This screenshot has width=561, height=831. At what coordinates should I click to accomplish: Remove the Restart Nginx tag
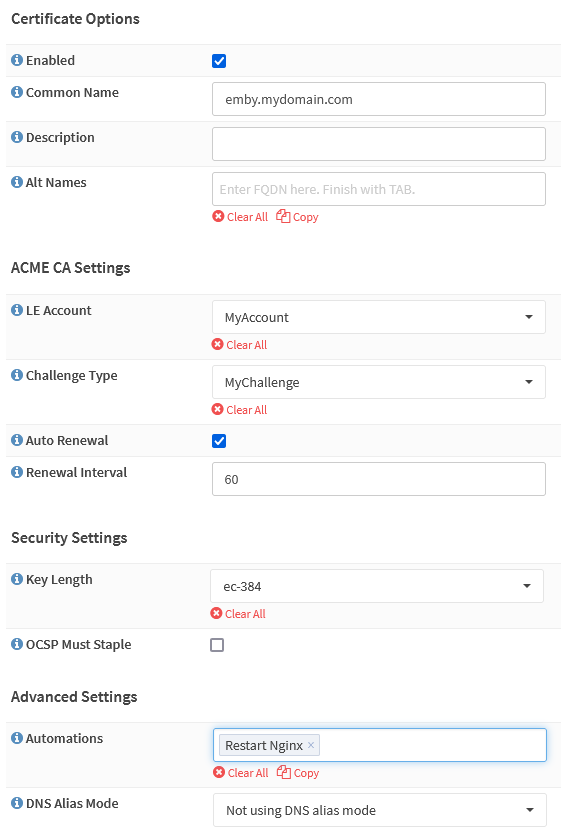click(x=311, y=745)
